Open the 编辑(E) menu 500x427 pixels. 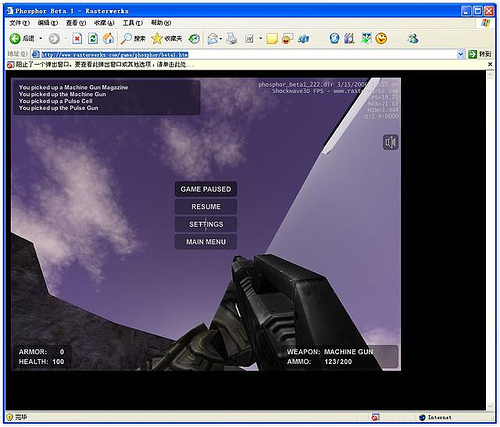[48, 23]
